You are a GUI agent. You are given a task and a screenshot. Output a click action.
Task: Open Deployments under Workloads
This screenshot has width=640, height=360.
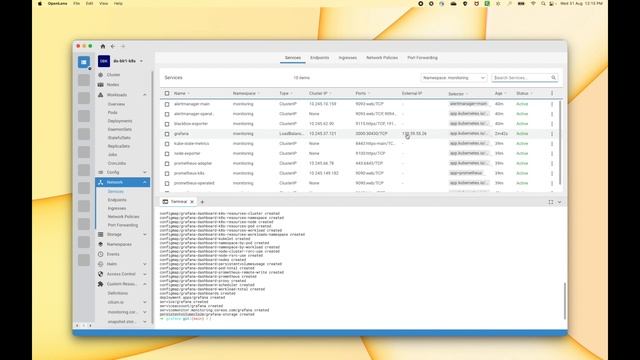coord(120,121)
